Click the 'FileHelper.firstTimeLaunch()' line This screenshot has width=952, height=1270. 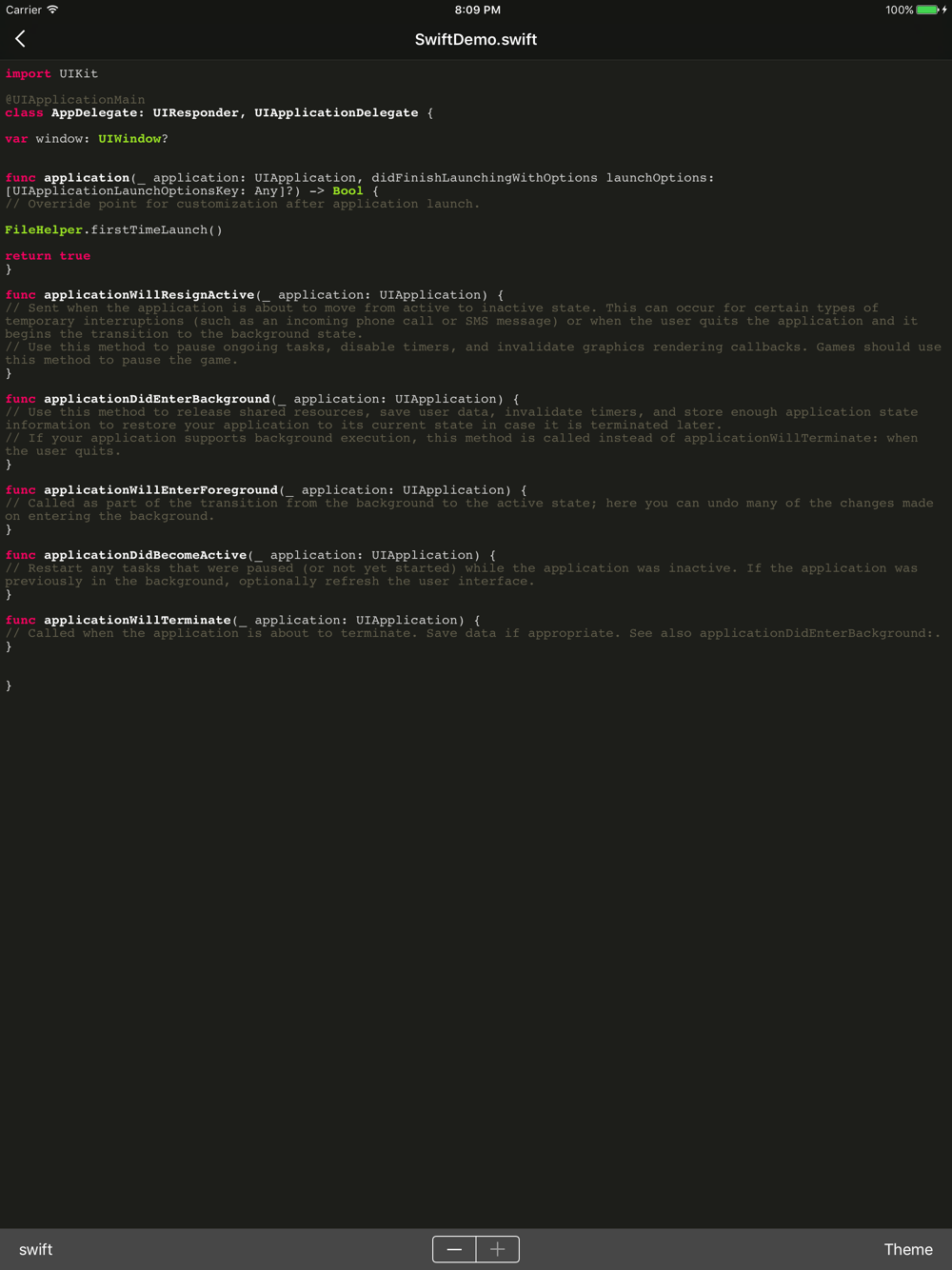pyautogui.click(x=113, y=229)
